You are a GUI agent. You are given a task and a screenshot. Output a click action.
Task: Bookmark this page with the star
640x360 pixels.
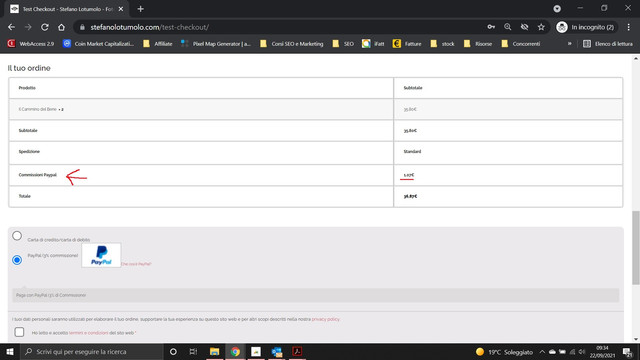click(x=541, y=27)
